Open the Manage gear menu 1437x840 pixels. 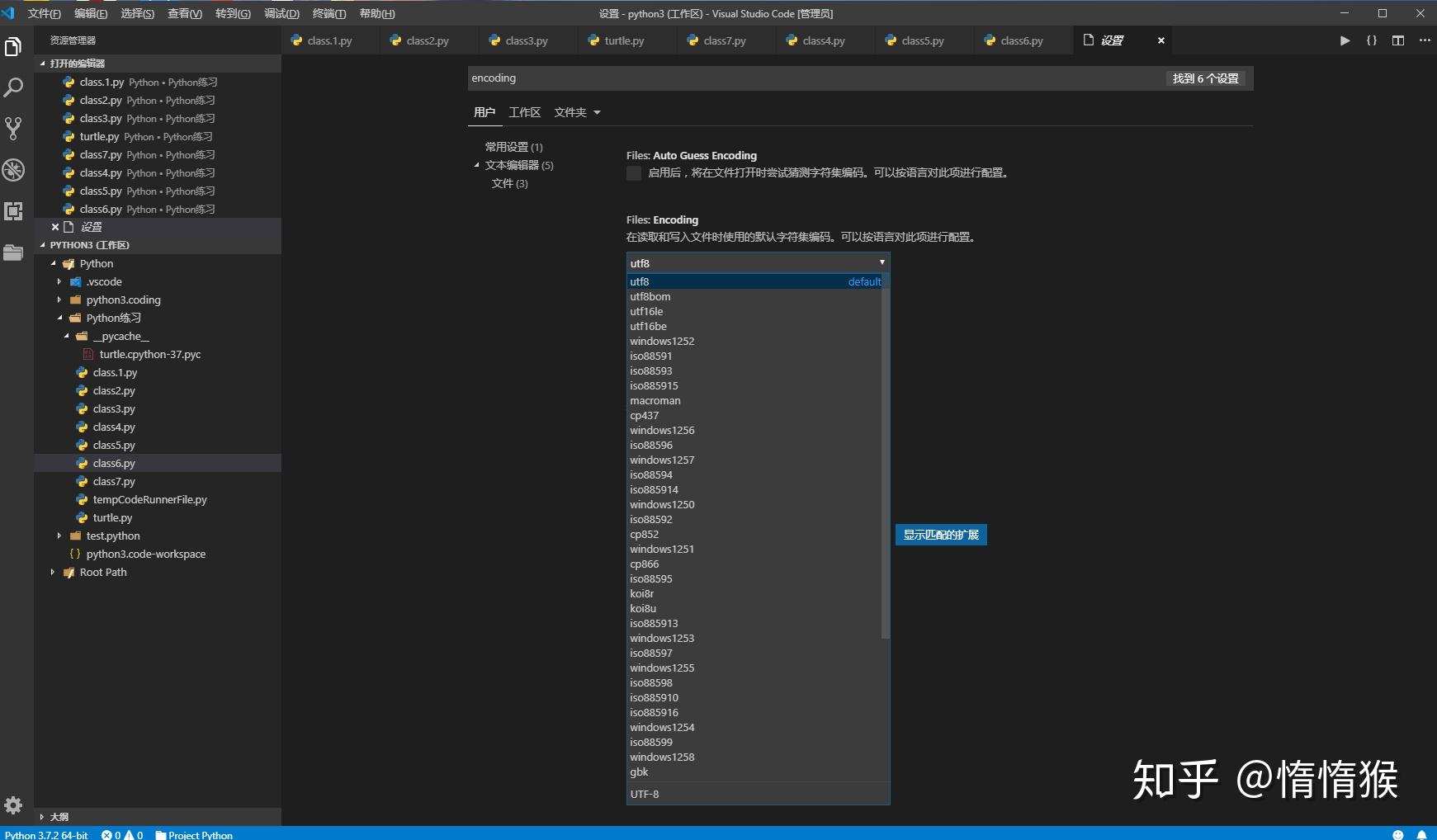tap(13, 805)
